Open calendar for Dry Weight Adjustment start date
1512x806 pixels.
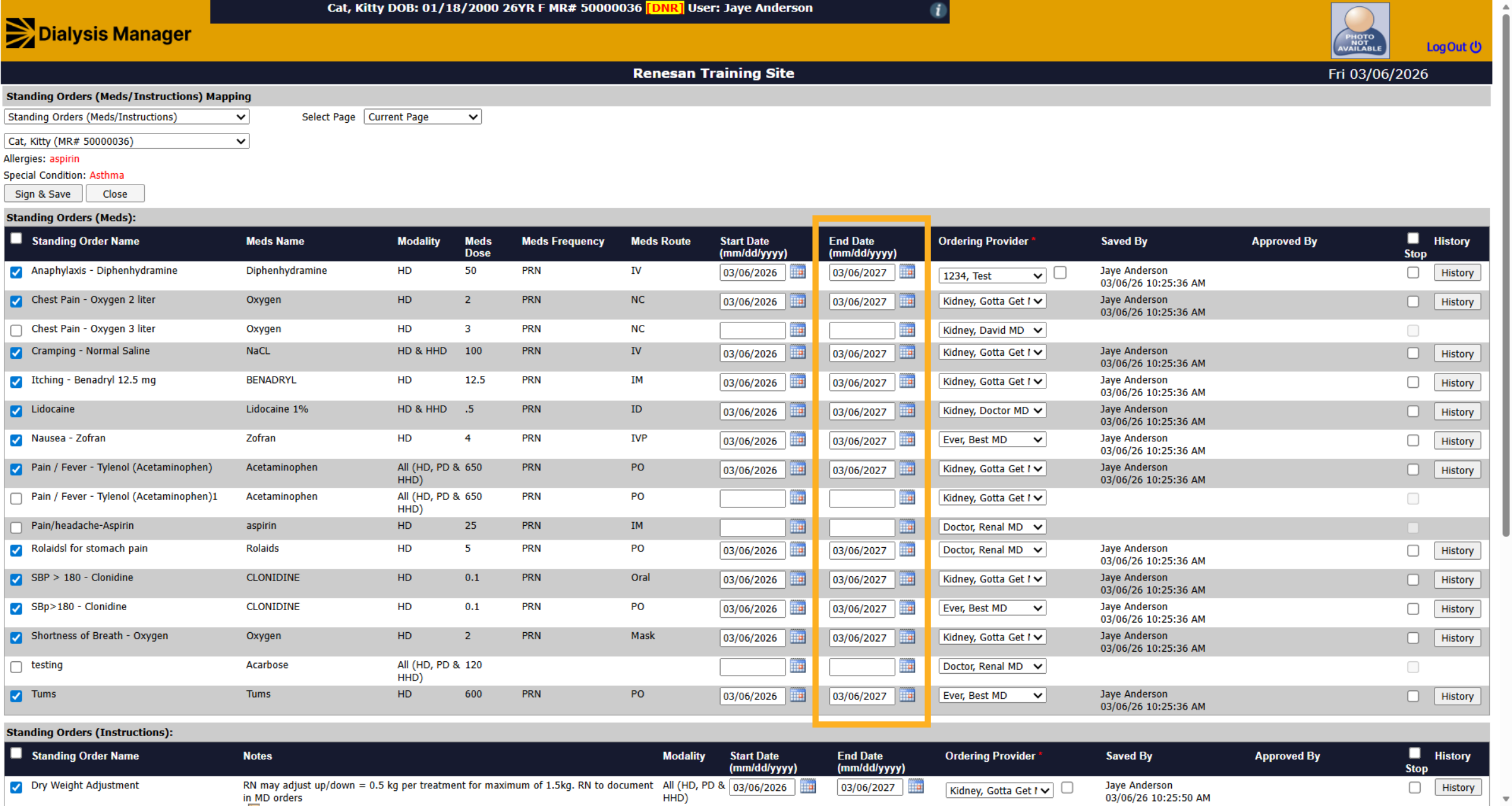pyautogui.click(x=808, y=786)
